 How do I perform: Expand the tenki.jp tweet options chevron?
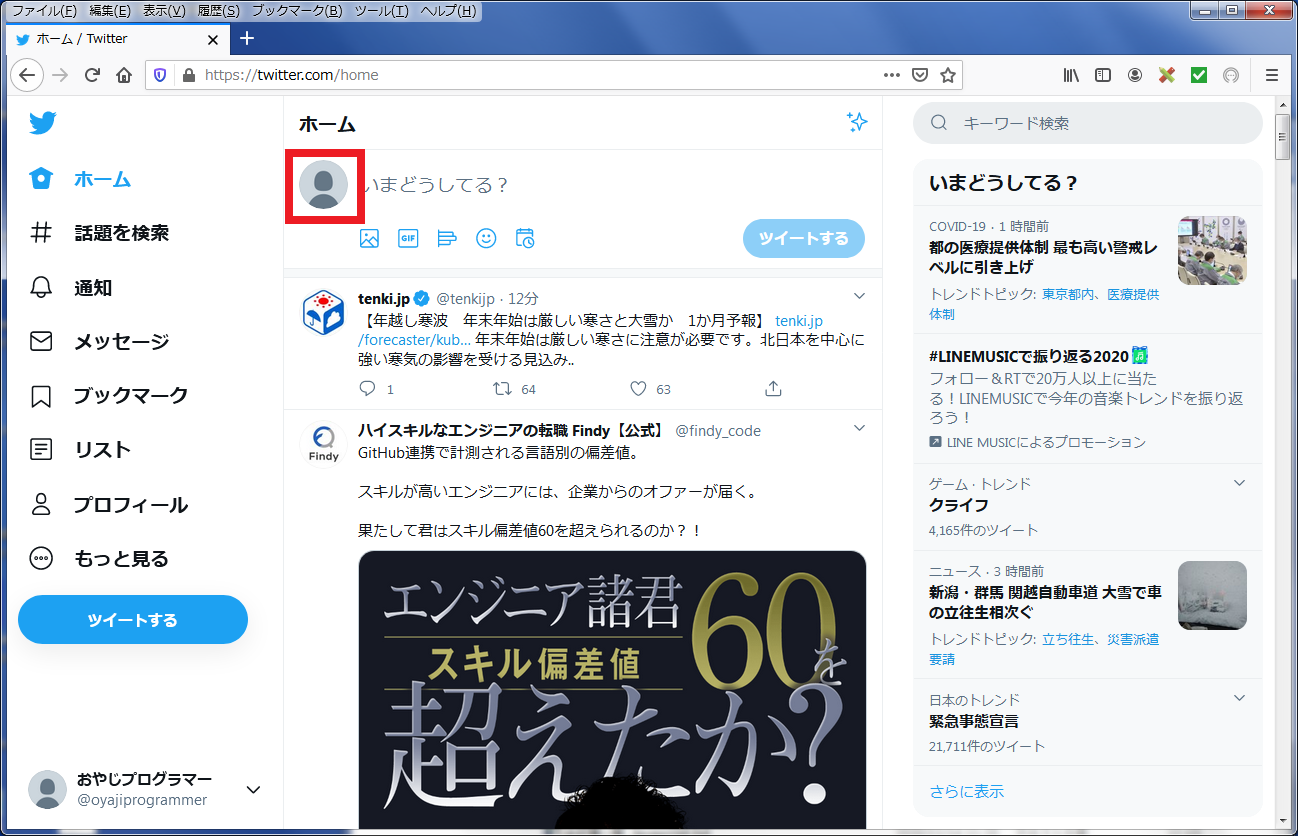click(859, 296)
